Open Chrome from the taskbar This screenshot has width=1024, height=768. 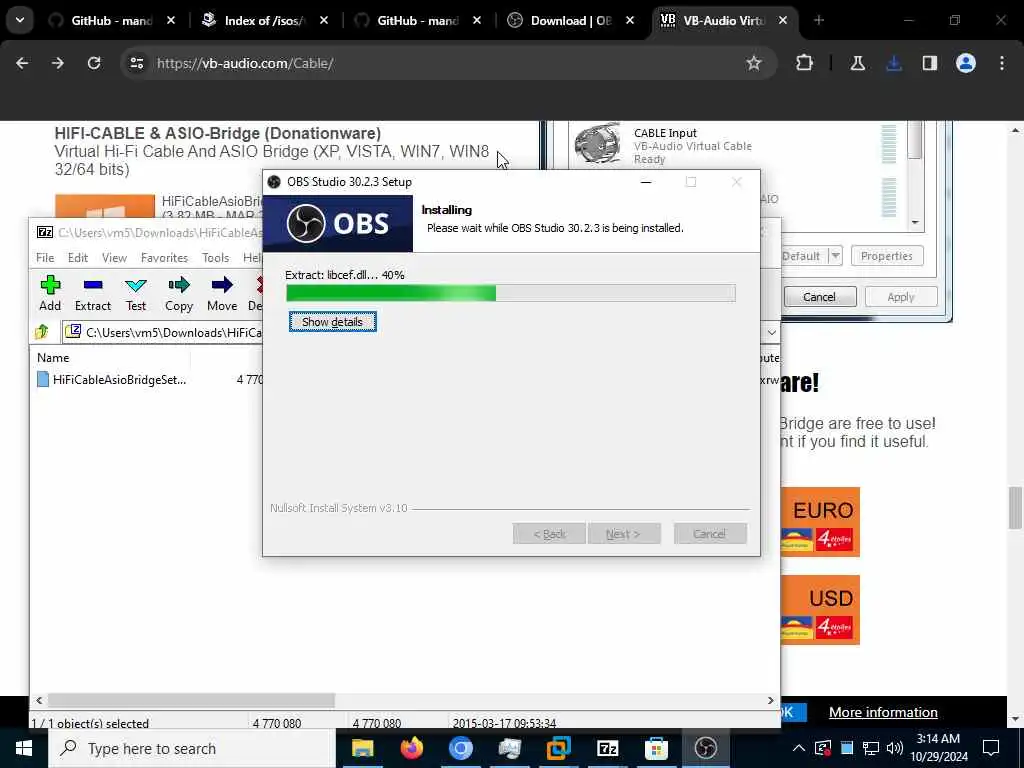coord(460,748)
